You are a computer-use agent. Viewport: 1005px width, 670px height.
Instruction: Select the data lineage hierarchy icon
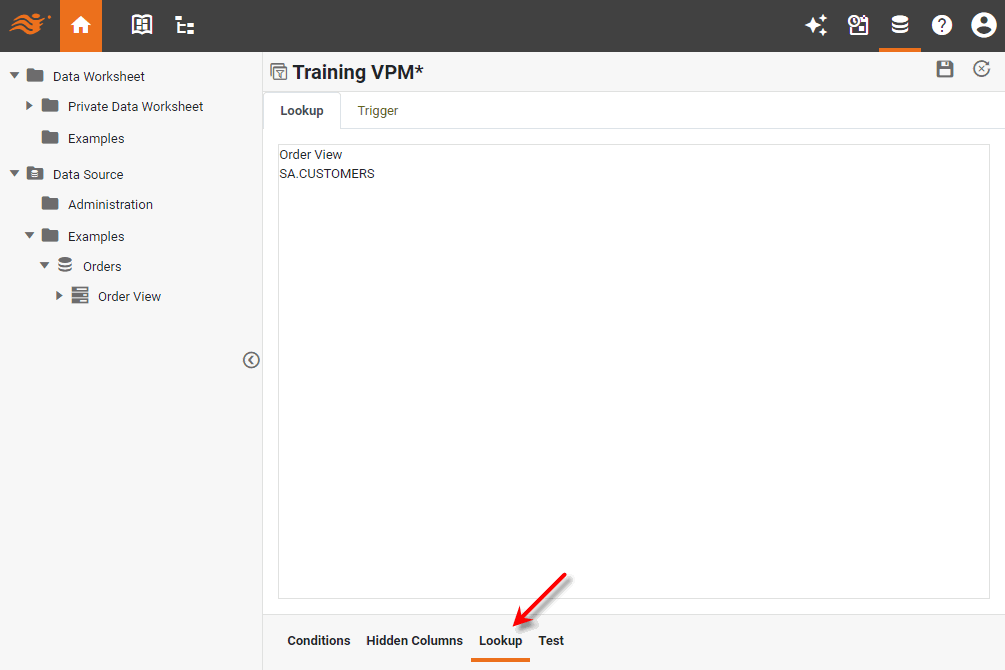[184, 25]
